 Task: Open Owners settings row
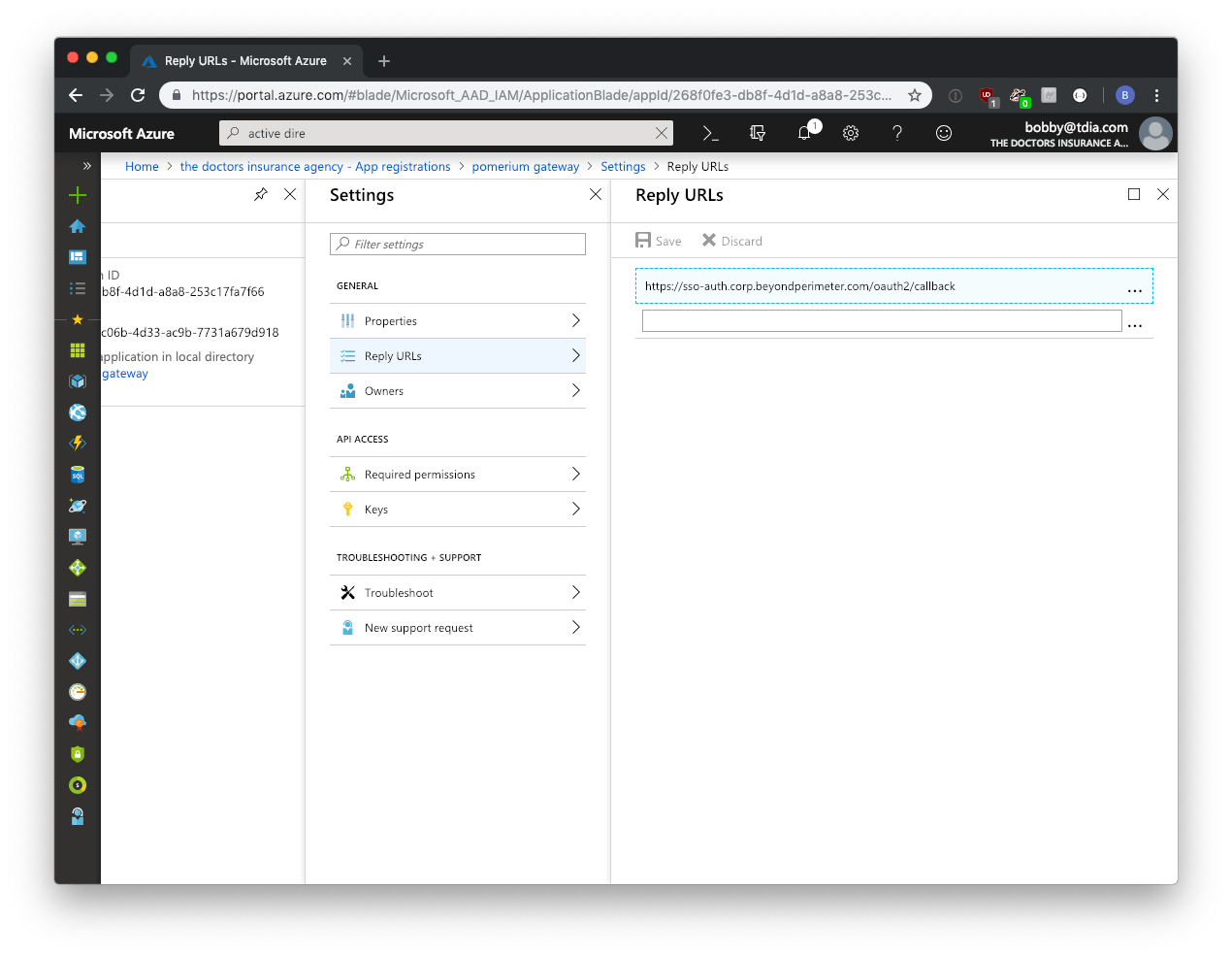(x=458, y=391)
